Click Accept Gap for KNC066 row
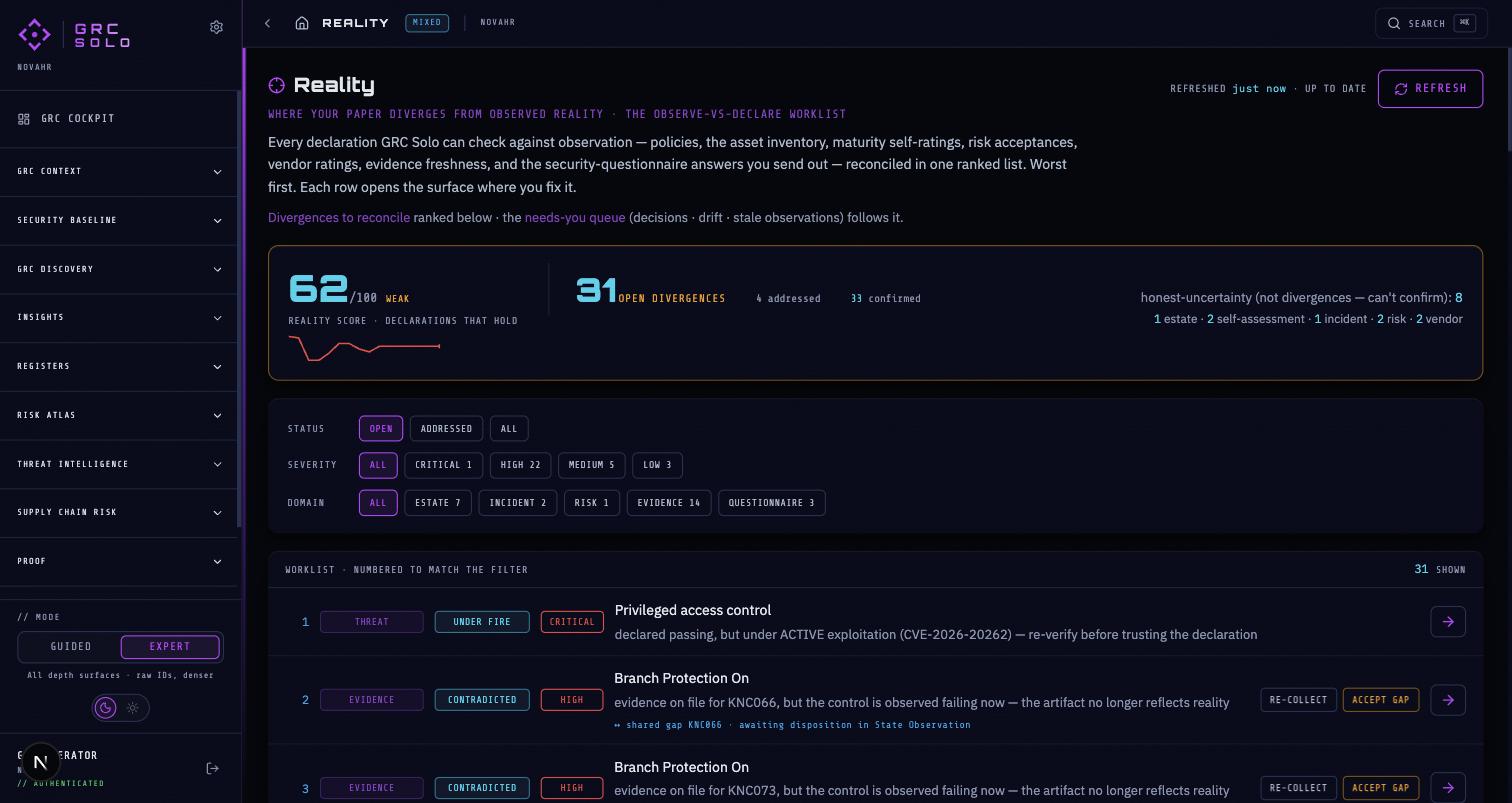This screenshot has height=803, width=1512. pyautogui.click(x=1380, y=700)
